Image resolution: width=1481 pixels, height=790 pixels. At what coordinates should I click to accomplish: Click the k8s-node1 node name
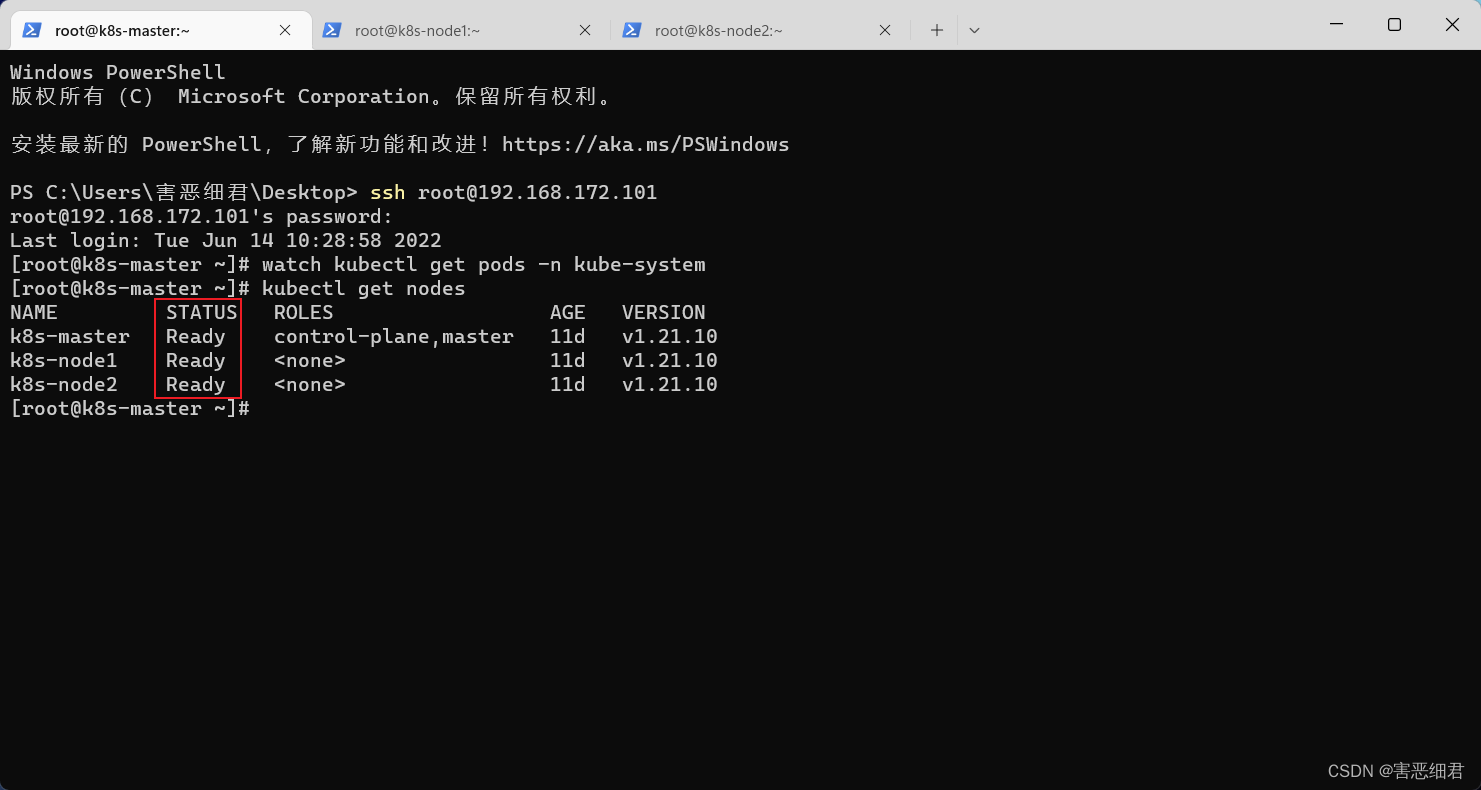pos(64,360)
